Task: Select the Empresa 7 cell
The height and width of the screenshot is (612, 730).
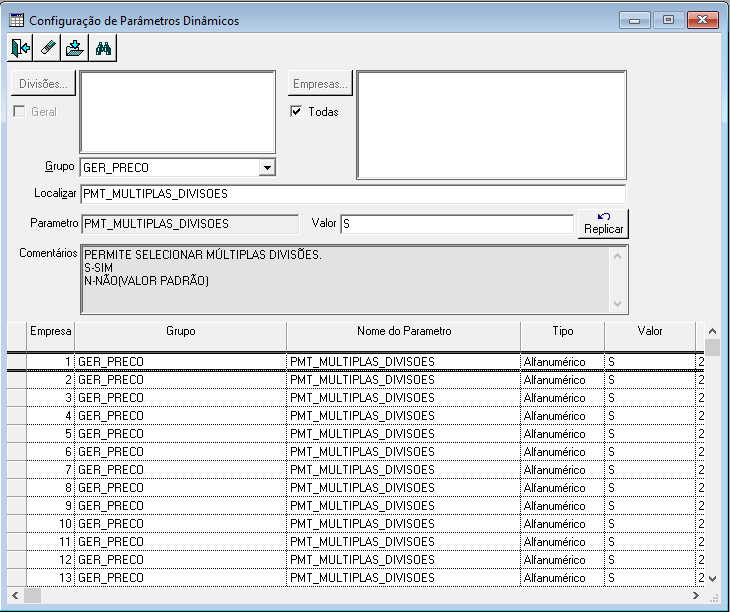Action: [50, 470]
